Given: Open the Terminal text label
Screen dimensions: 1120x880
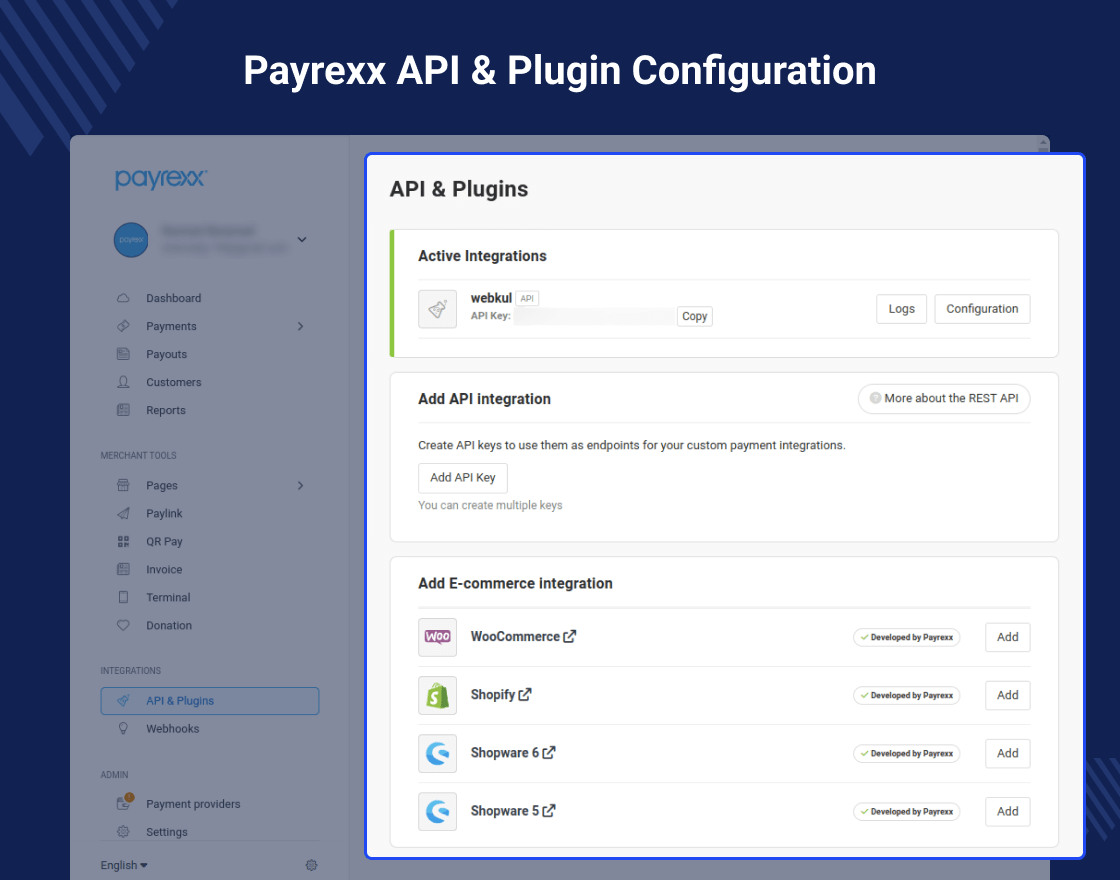Looking at the screenshot, I should (169, 597).
